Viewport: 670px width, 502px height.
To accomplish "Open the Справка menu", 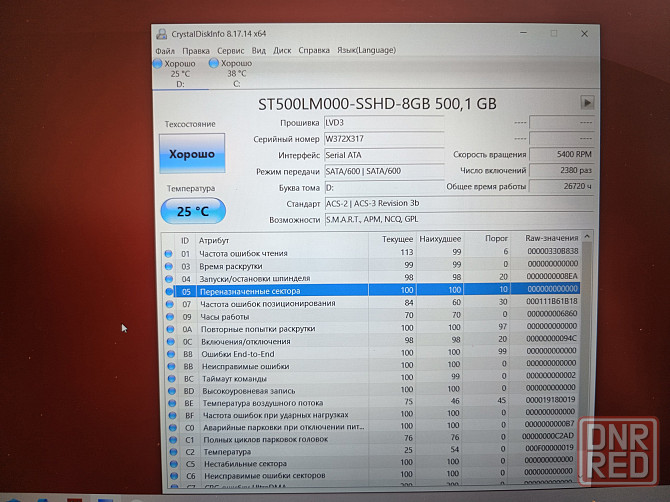I will (x=314, y=50).
